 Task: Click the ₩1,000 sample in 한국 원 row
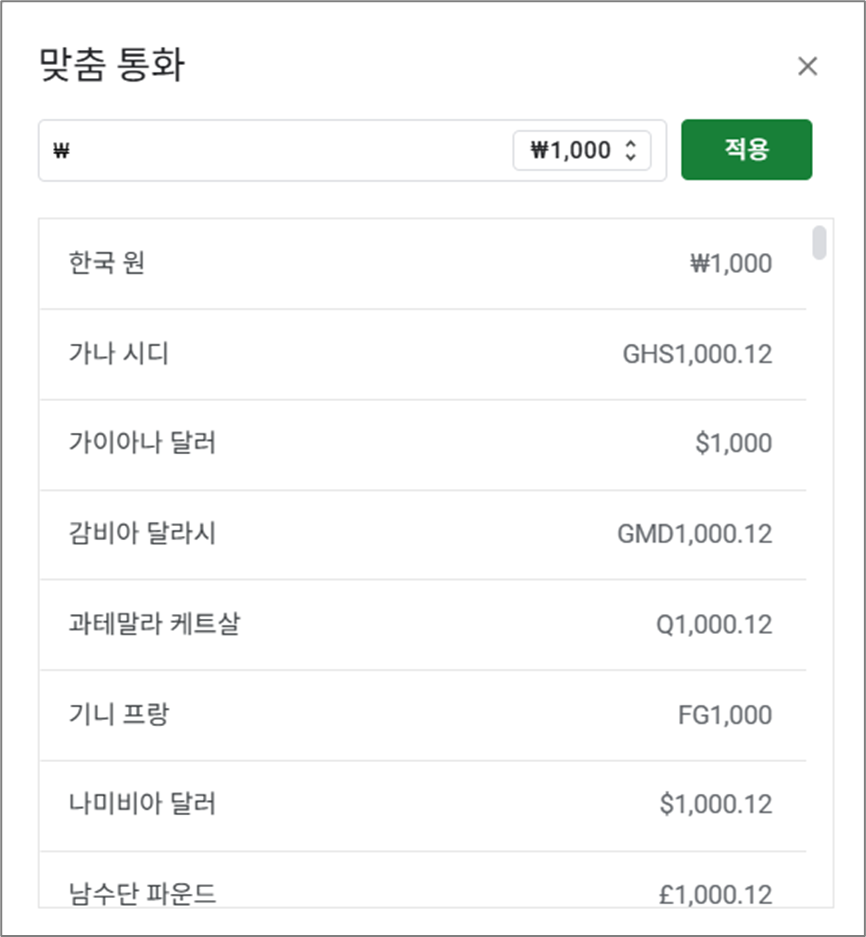coord(731,264)
